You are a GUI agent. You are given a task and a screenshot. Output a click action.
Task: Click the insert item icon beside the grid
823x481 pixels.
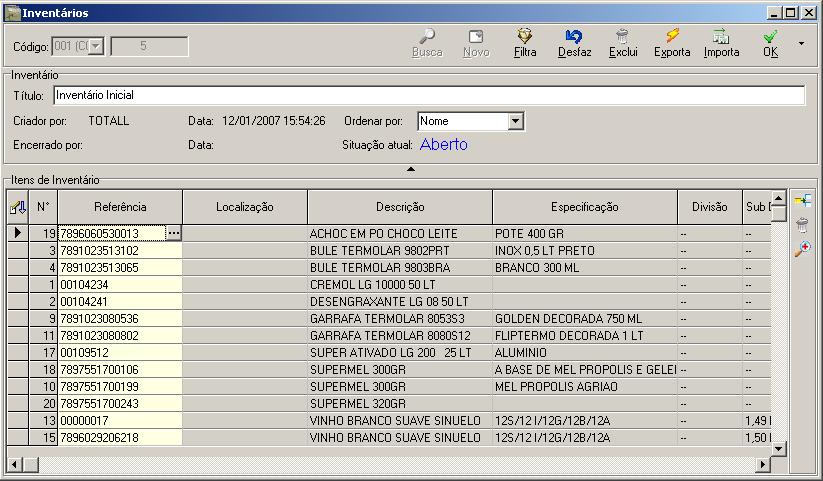803,201
